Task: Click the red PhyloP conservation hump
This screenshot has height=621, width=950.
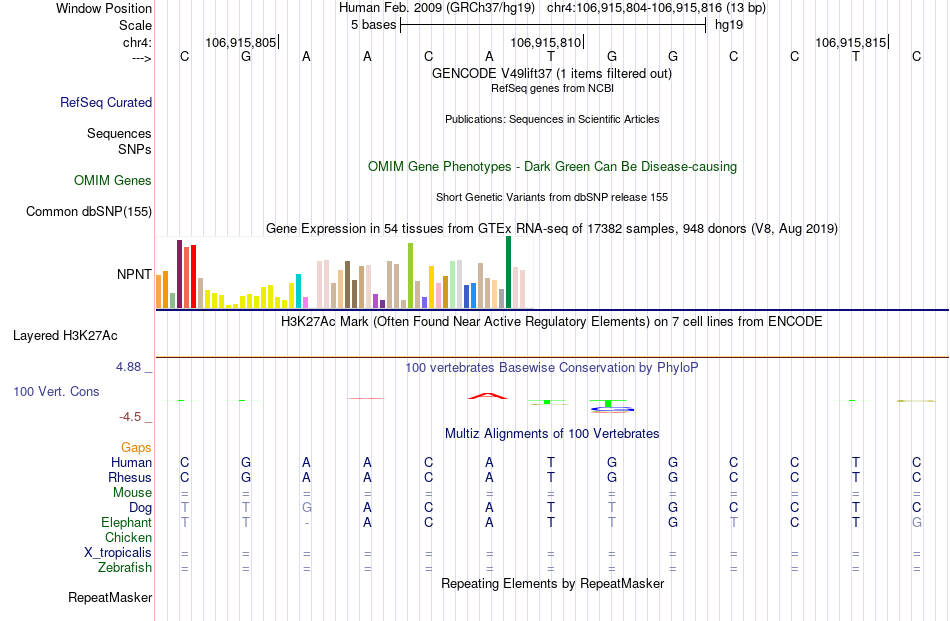Action: click(488, 396)
